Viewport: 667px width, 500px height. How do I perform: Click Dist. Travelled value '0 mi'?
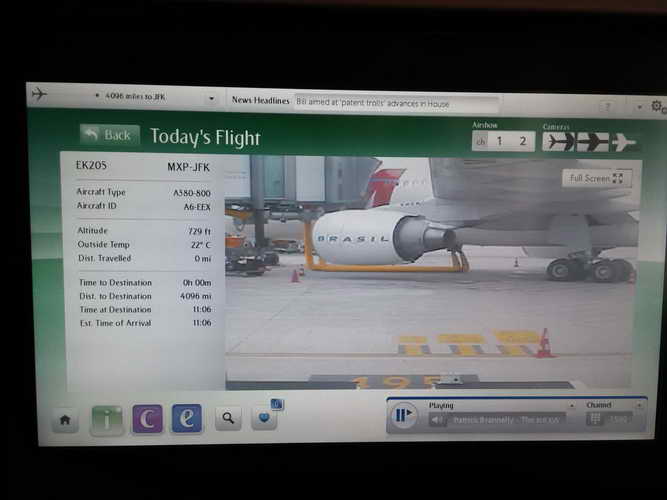pos(203,259)
